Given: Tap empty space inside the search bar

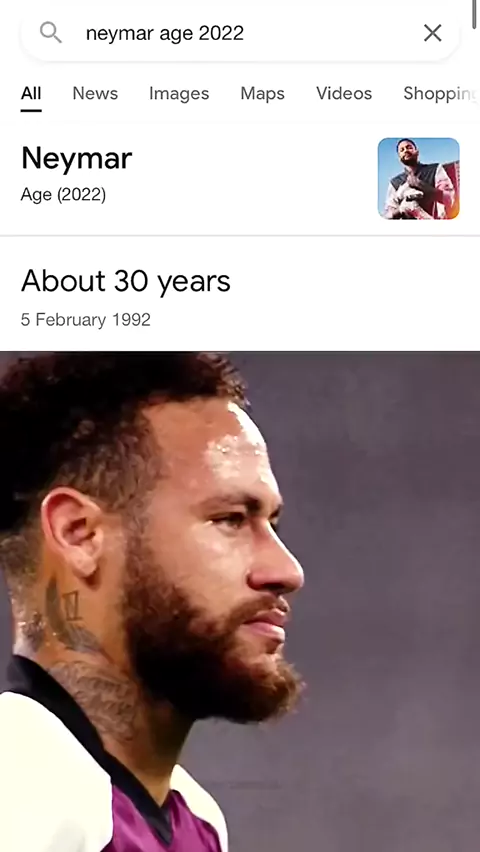Looking at the screenshot, I should tap(332, 33).
